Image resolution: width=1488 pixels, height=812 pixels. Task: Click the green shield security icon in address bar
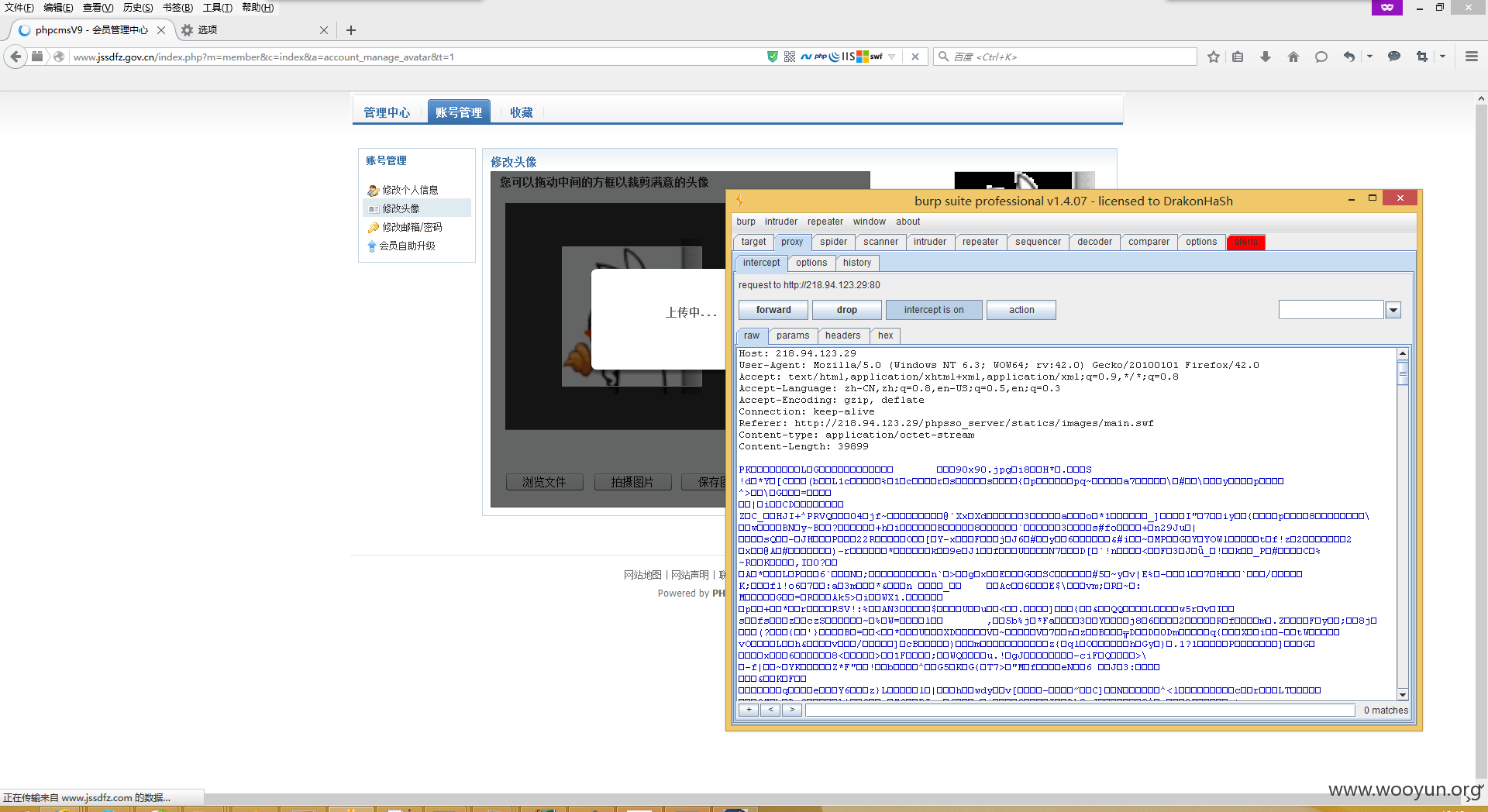[772, 57]
